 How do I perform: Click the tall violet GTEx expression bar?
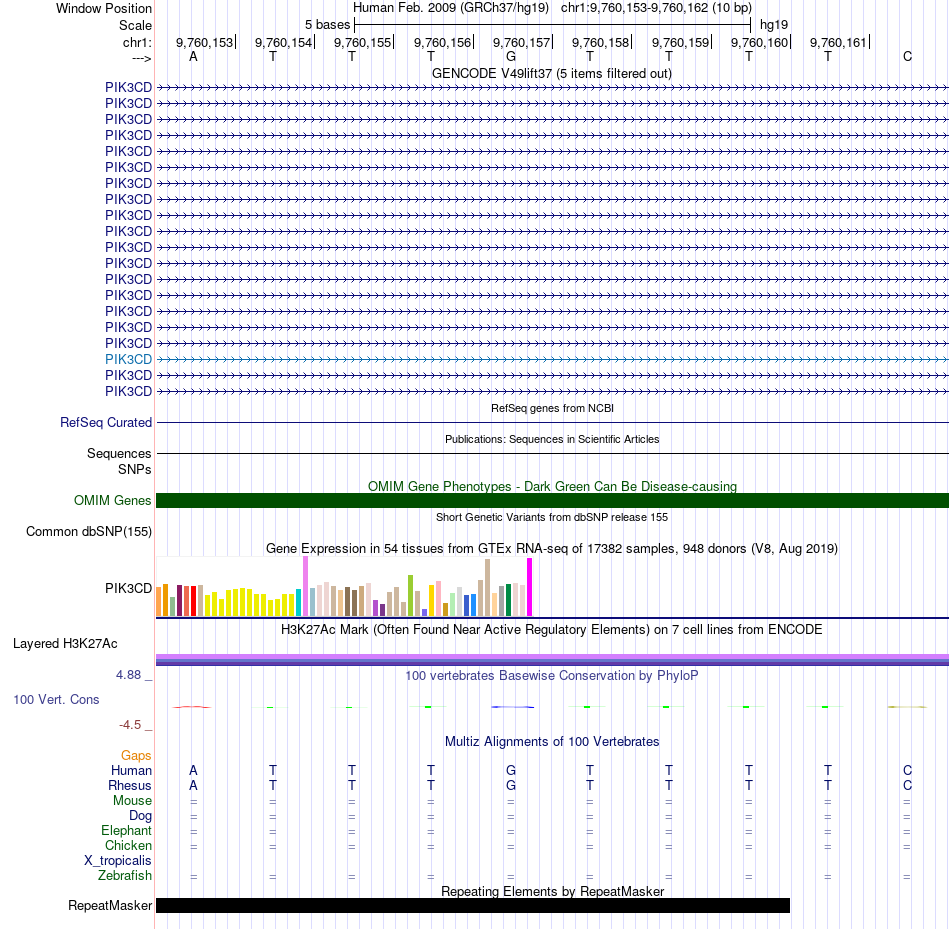[305, 586]
